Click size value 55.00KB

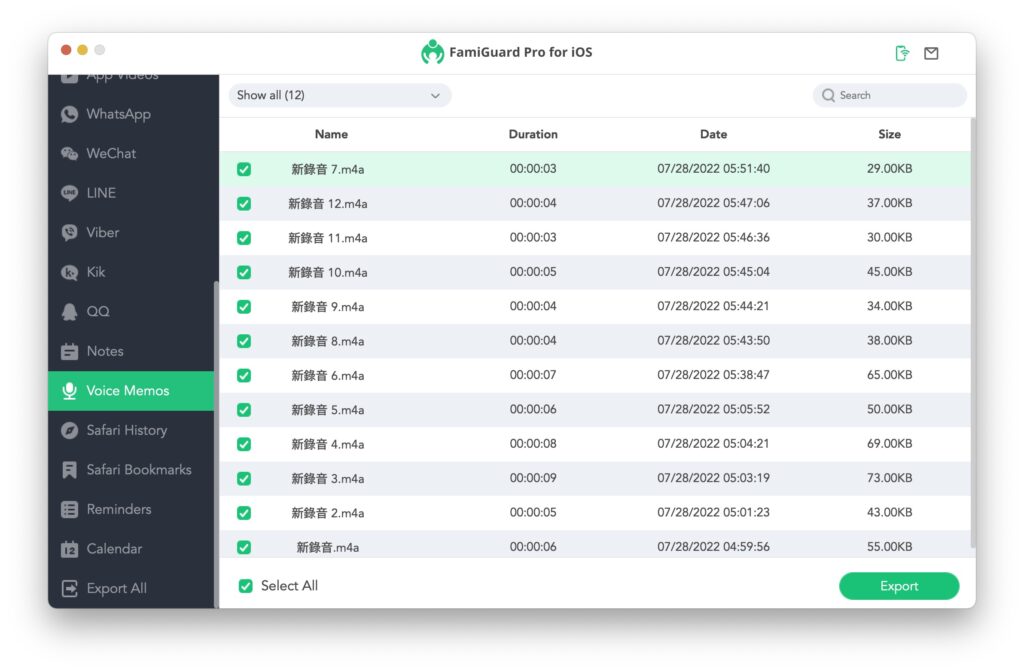[x=889, y=547]
